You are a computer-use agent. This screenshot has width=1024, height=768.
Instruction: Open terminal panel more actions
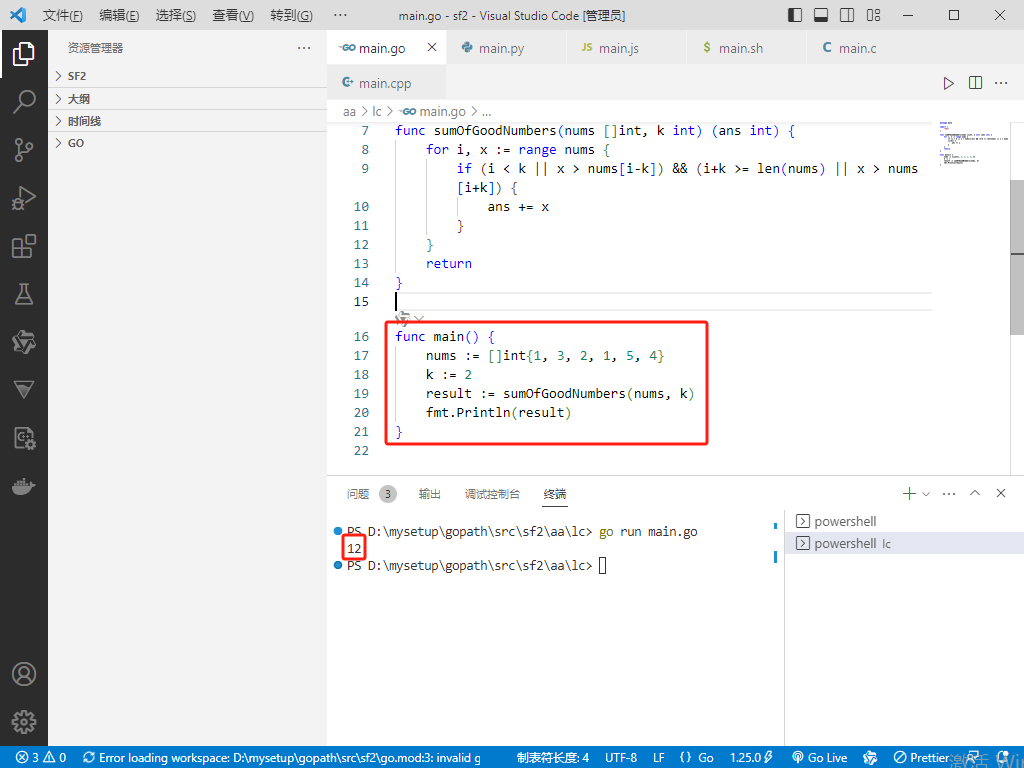949,494
